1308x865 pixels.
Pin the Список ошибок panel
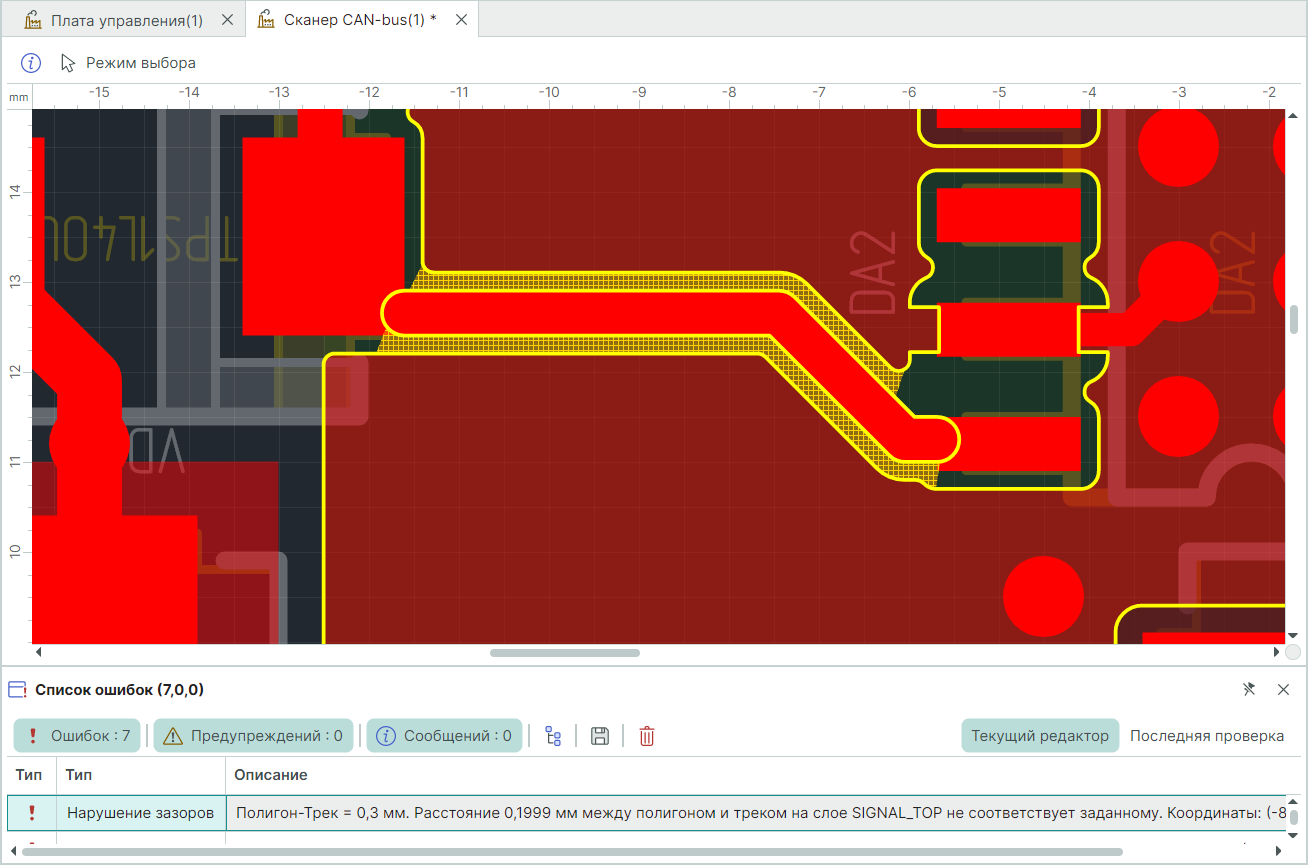pos(1248,689)
